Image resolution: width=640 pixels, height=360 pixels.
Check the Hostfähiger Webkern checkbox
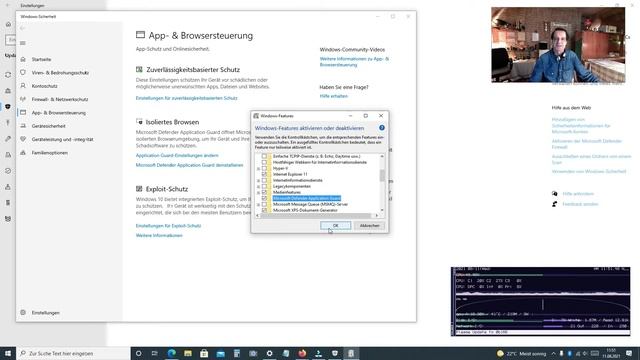[264, 162]
